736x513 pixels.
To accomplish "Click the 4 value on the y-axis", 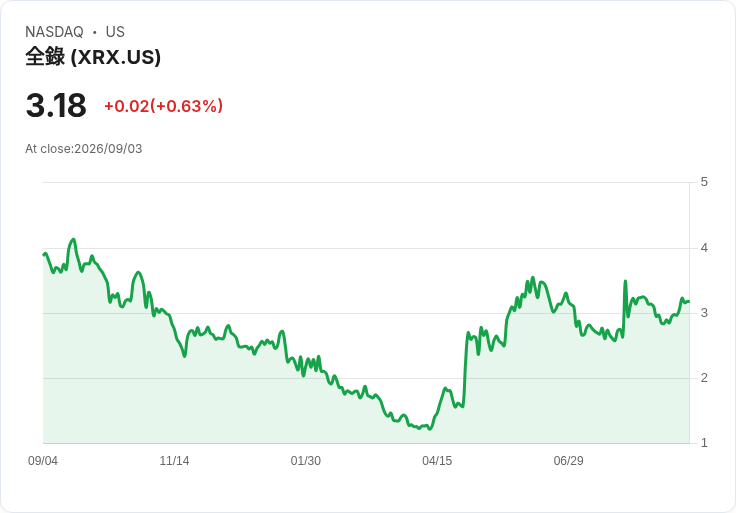I will 704,248.
